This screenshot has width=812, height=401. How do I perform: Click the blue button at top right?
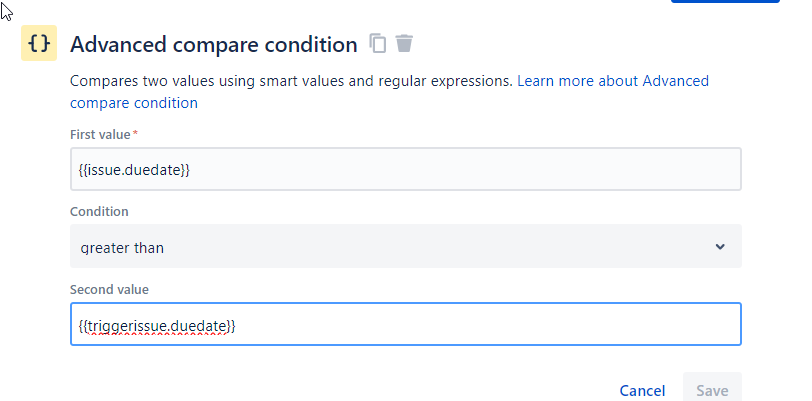725,2
